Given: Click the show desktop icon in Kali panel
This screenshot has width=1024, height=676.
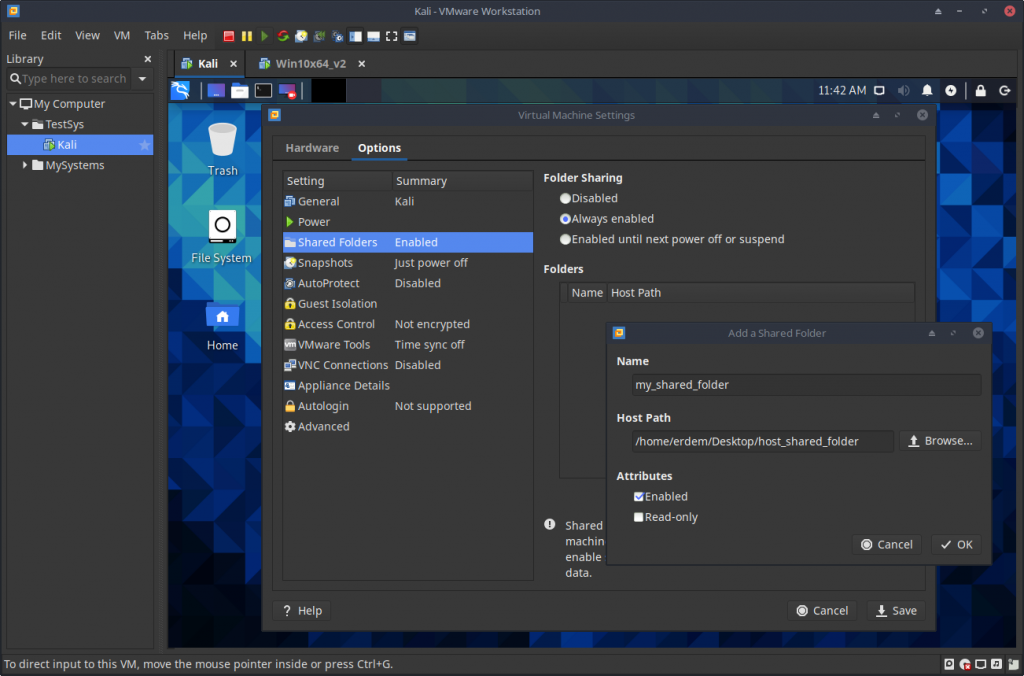Looking at the screenshot, I should 216,90.
